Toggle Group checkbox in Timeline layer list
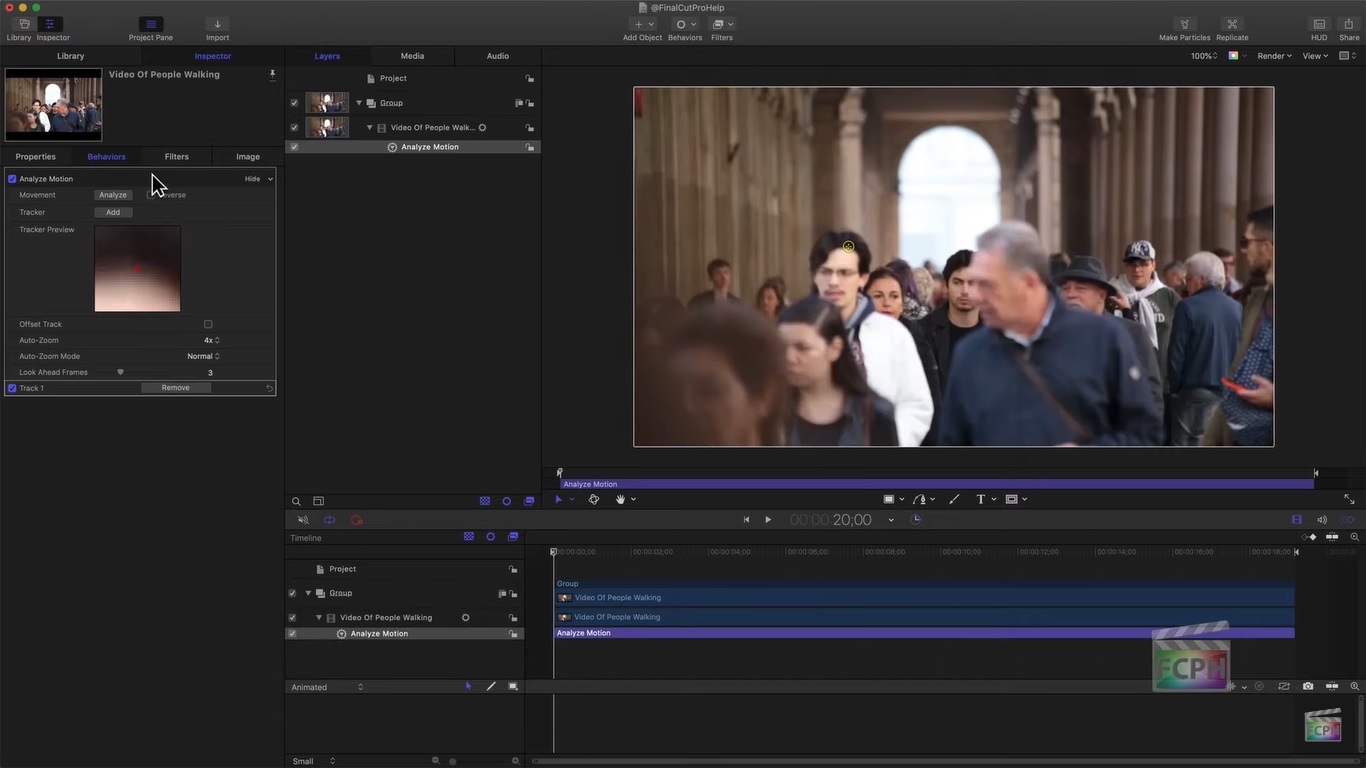1366x768 pixels. click(x=292, y=593)
